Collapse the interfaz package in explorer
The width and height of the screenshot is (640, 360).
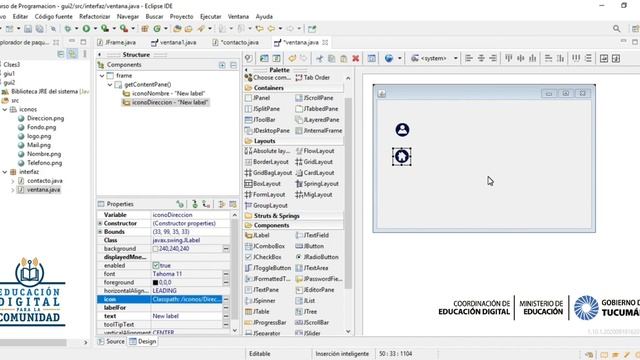pyautogui.click(x=5, y=172)
